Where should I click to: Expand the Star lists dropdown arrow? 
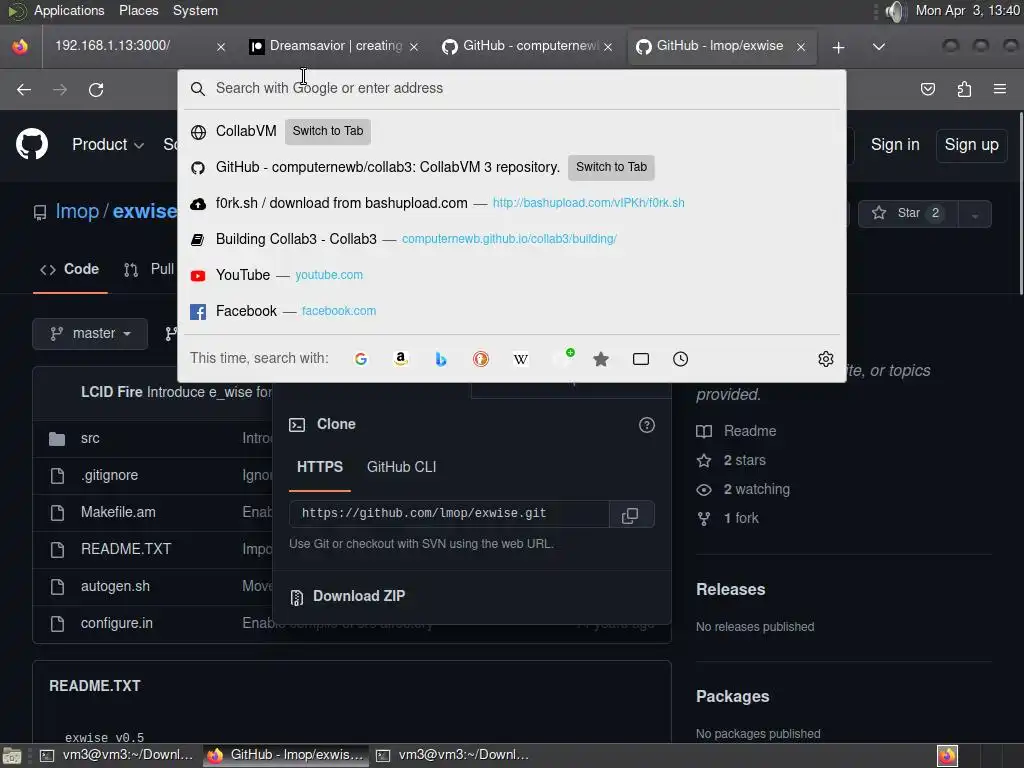[x=975, y=214]
